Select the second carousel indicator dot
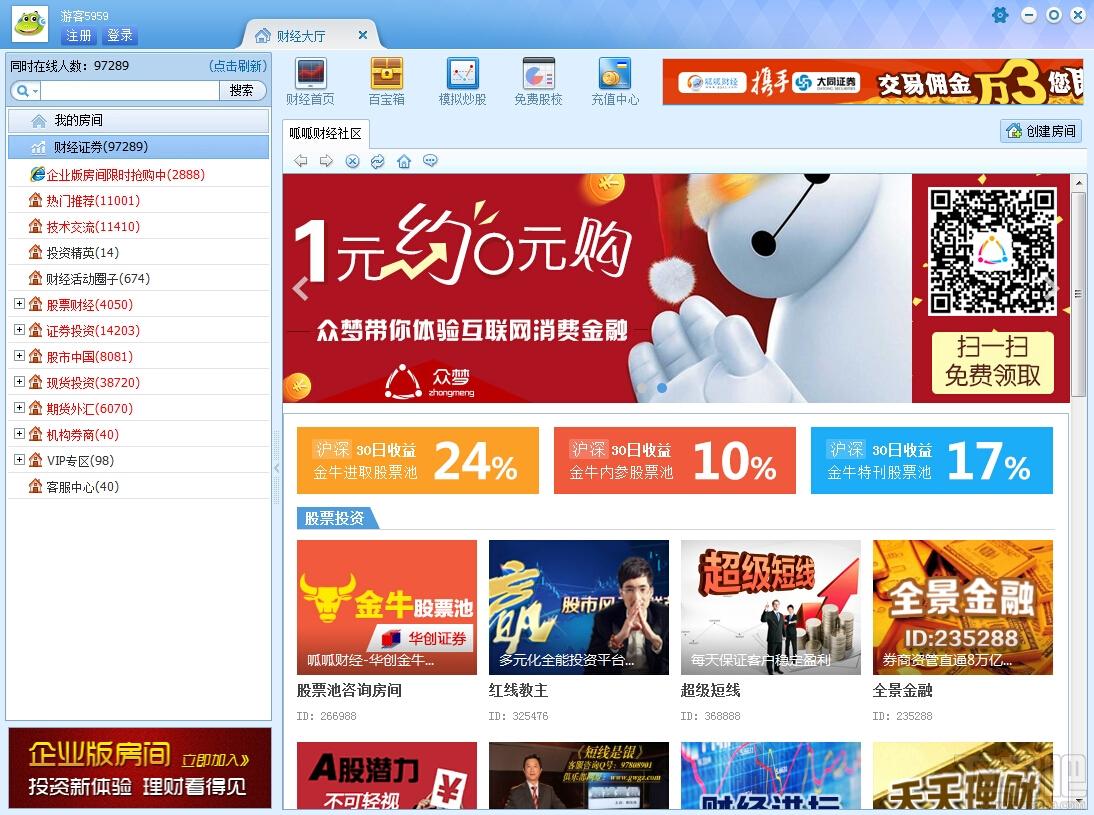 pos(661,388)
